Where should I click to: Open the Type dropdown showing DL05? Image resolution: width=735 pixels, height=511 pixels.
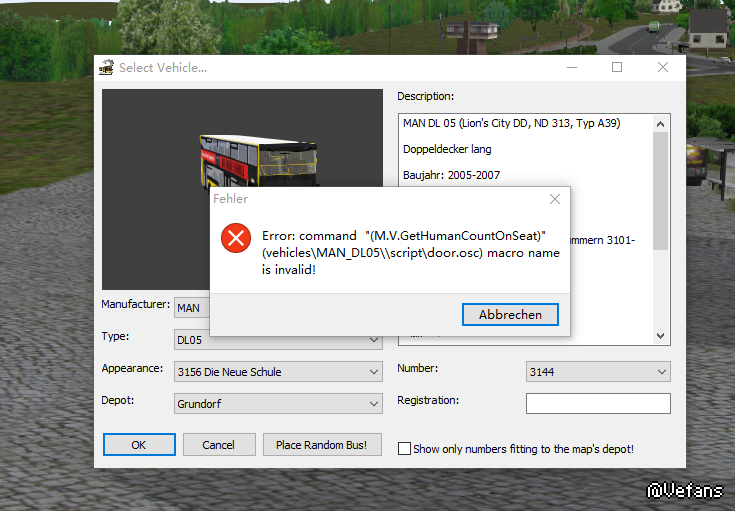(x=278, y=340)
